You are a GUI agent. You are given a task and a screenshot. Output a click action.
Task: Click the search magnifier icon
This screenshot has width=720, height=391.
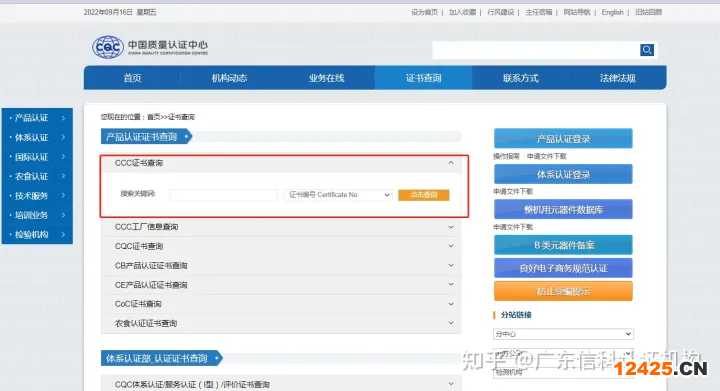click(647, 50)
